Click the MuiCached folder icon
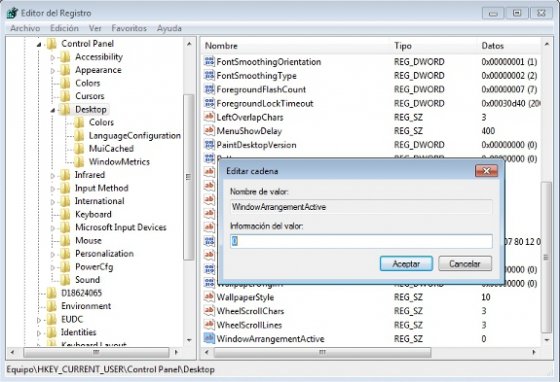Screen dimensions: 560x382 79,149
